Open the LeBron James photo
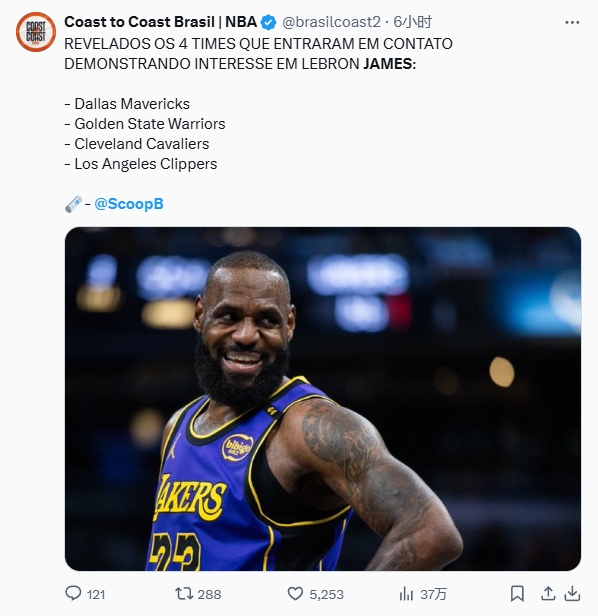598x616 pixels. [x=323, y=399]
